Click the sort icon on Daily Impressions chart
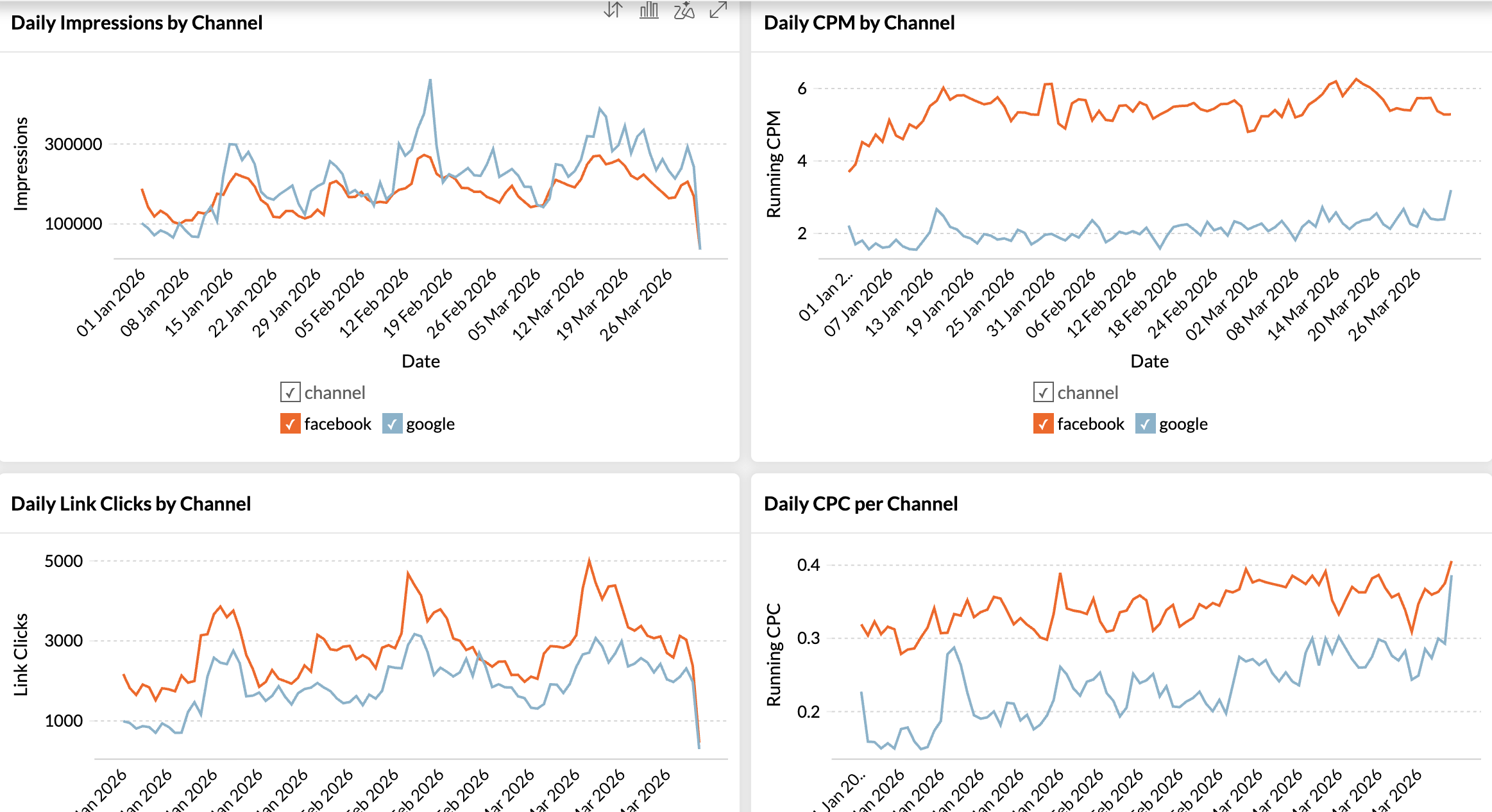The width and height of the screenshot is (1492, 812). [x=613, y=10]
